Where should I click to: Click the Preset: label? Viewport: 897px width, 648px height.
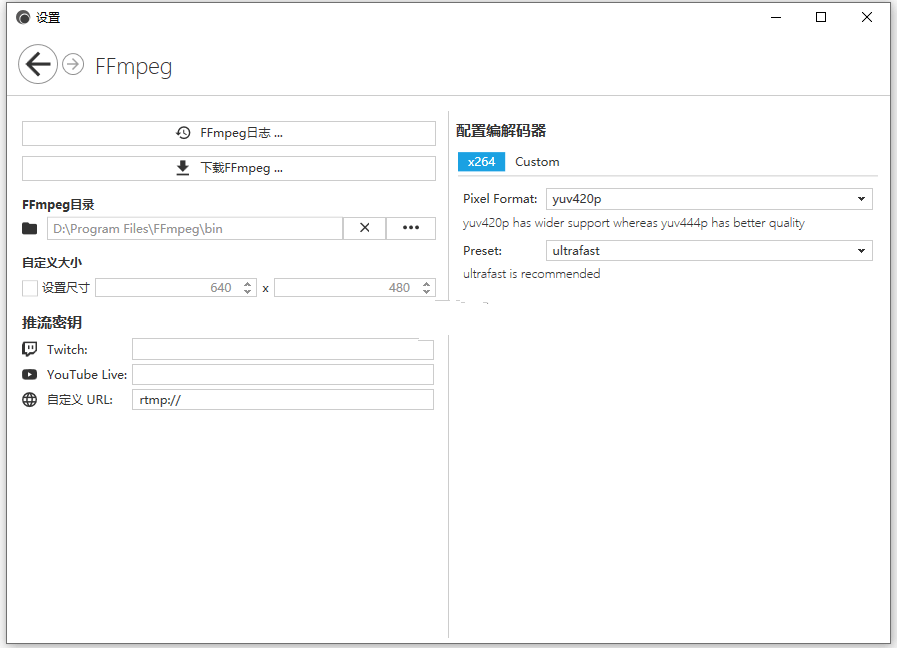[x=482, y=251]
